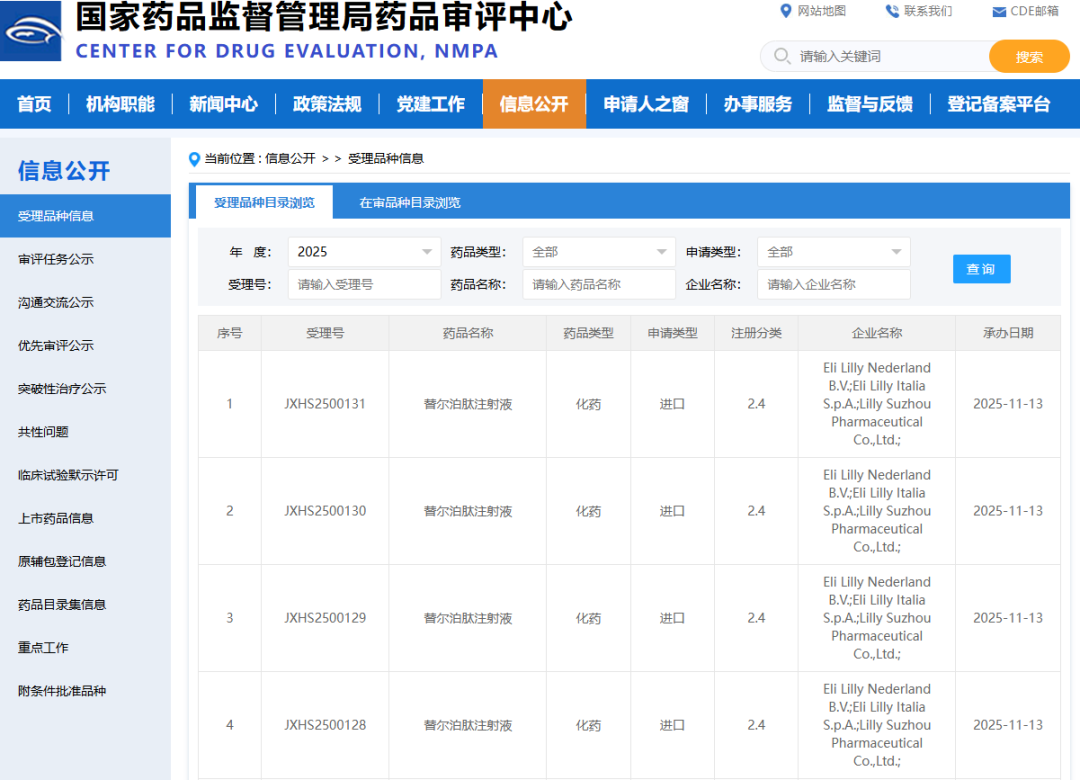Click the magnifier icon in the search box
Screen dimensions: 1080x780
point(782,56)
